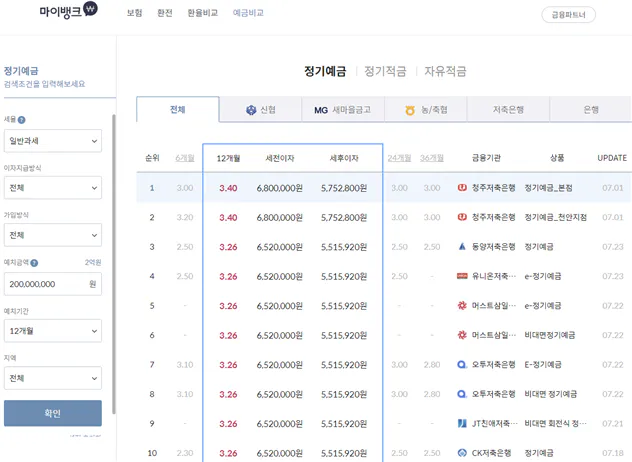Viewport: 632px width, 462px height.
Task: Open the 예금비교 menu
Action: (248, 13)
